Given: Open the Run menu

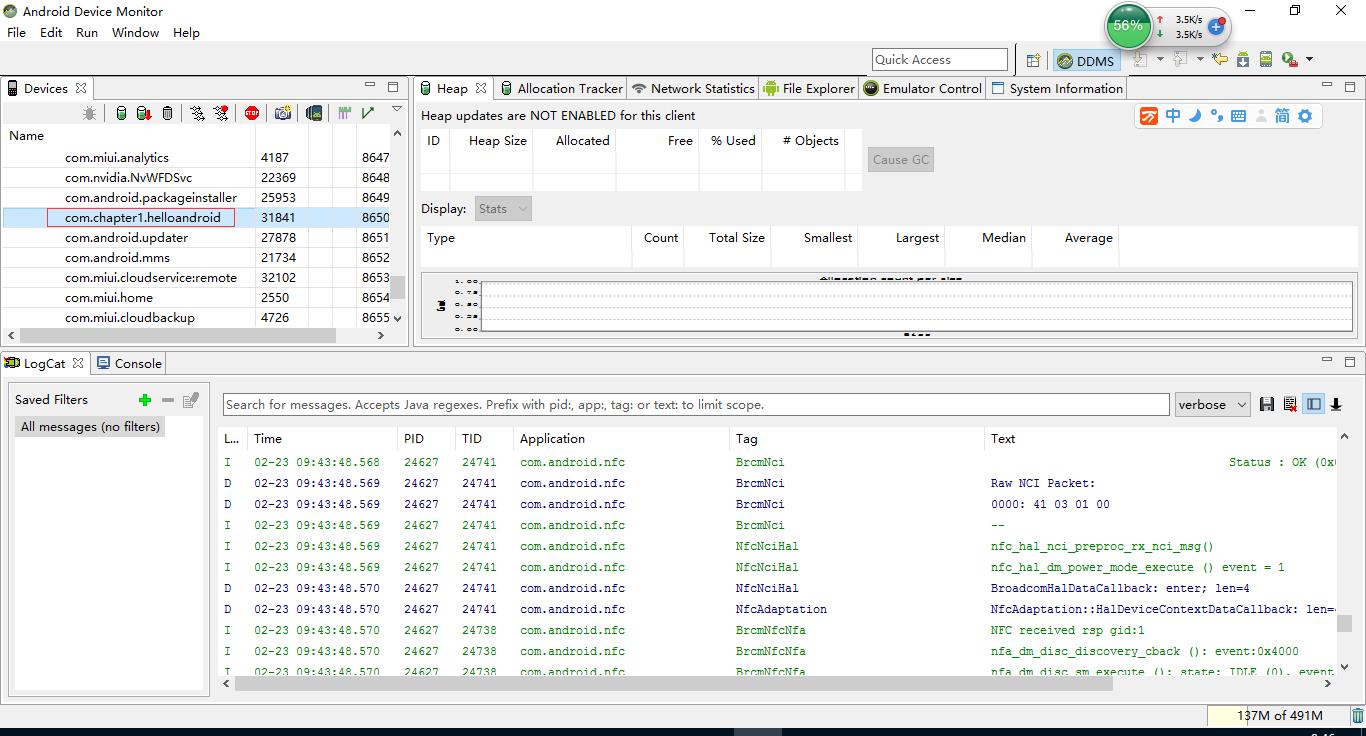Looking at the screenshot, I should pyautogui.click(x=87, y=32).
